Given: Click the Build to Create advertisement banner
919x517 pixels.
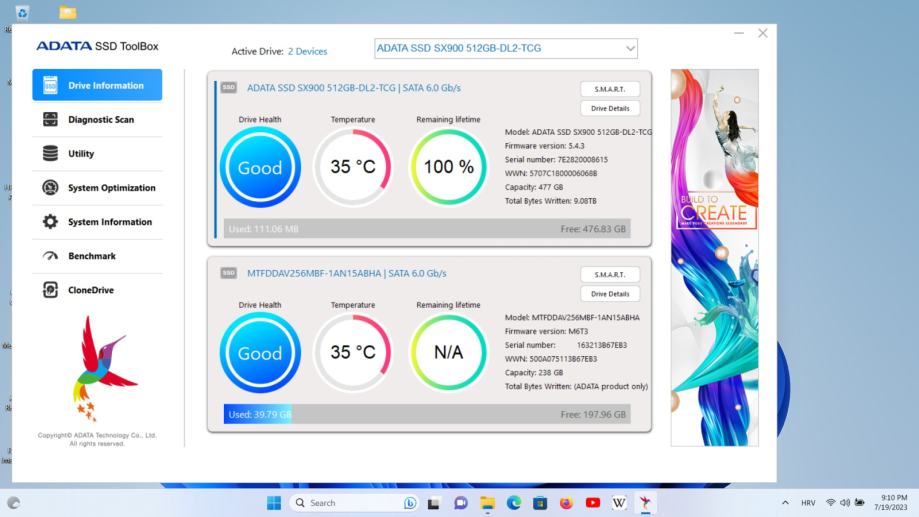Looking at the screenshot, I should [714, 258].
